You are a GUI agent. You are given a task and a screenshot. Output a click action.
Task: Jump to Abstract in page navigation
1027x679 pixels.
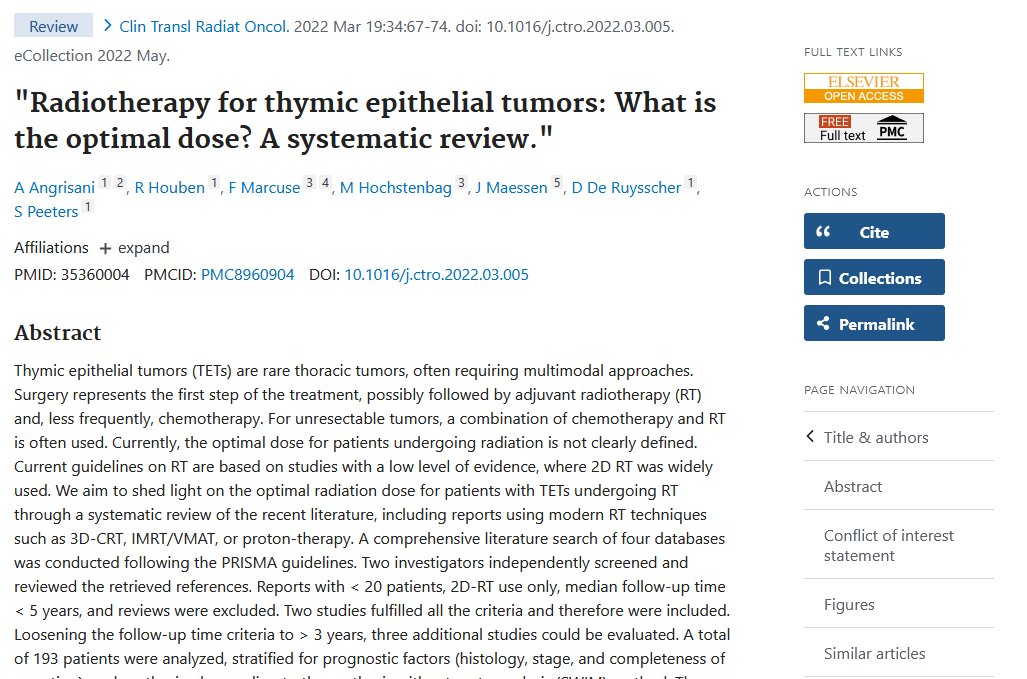(853, 486)
